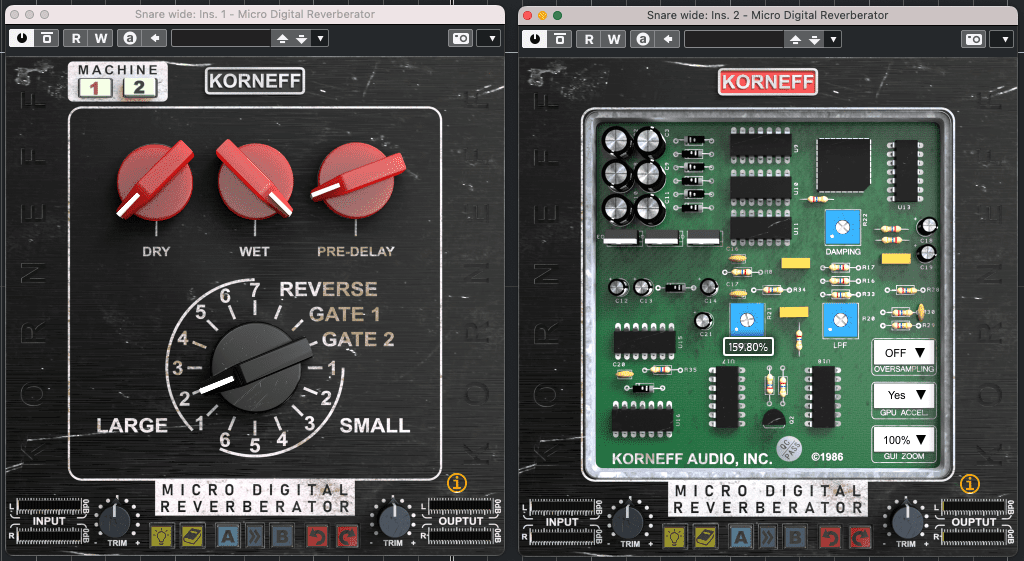Image resolution: width=1024 pixels, height=561 pixels.
Task: Click yellow lightbulb hints icon in Ins. 1
Action: [x=161, y=536]
